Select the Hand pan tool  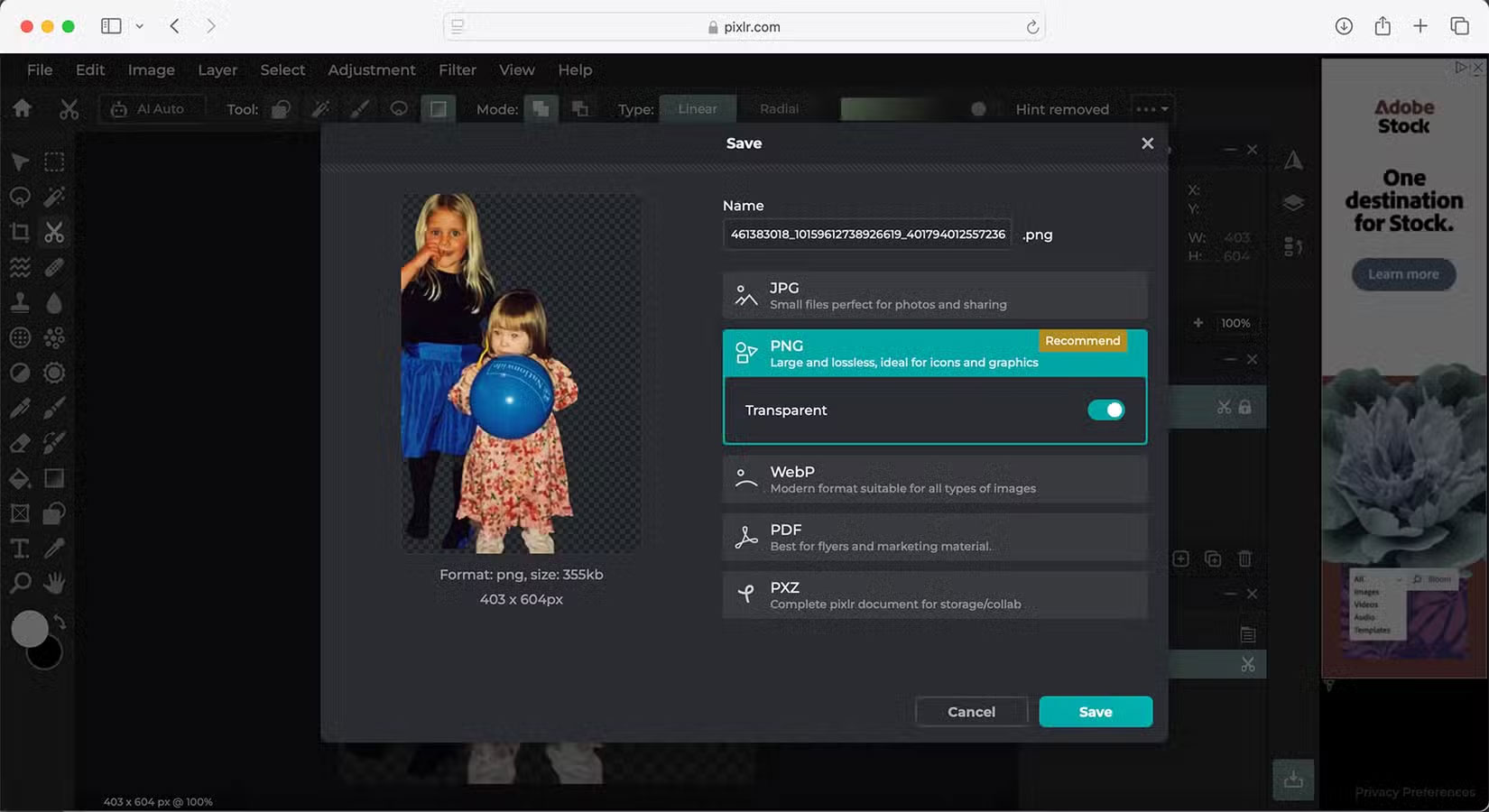[54, 583]
